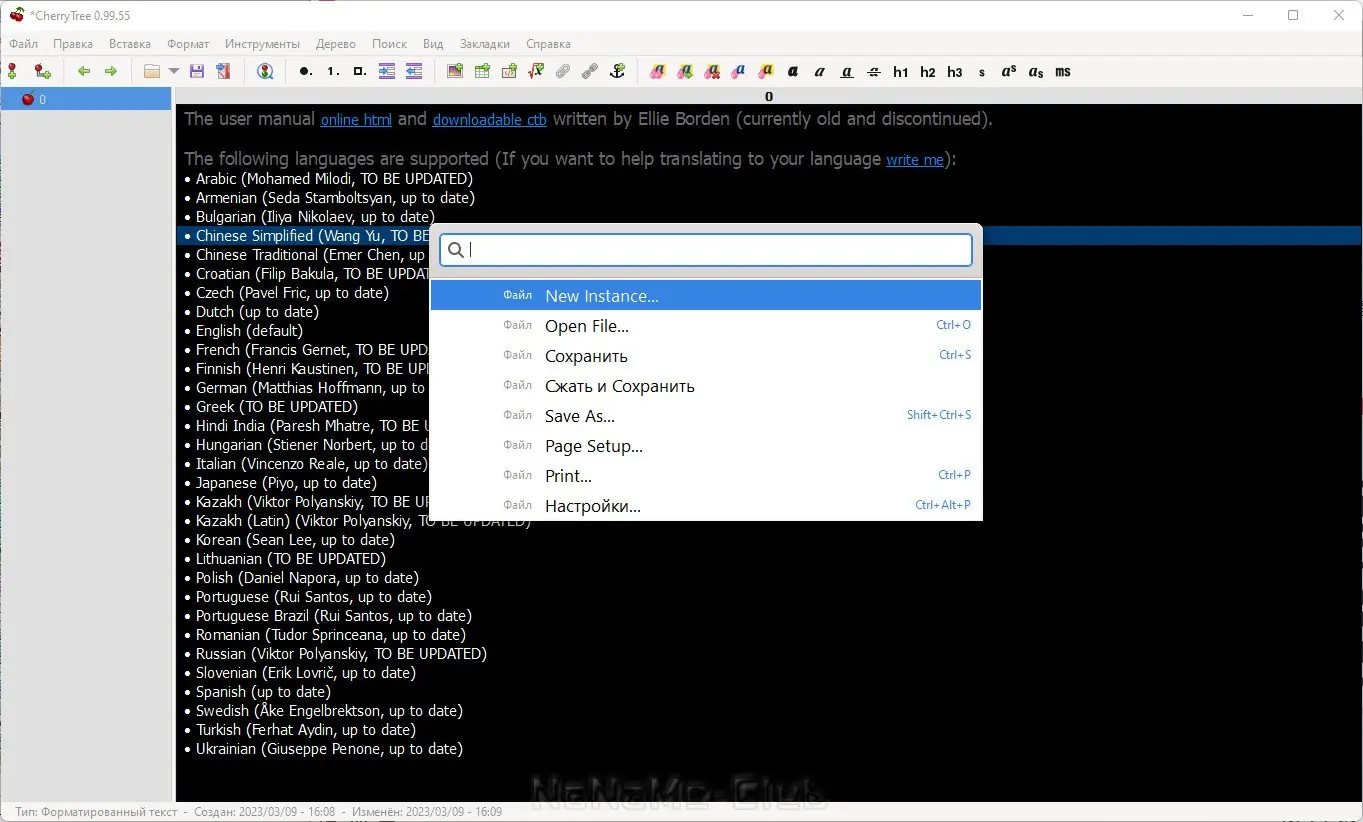The height and width of the screenshot is (822, 1363).
Task: Apply bulleted list formatting
Action: [x=306, y=72]
